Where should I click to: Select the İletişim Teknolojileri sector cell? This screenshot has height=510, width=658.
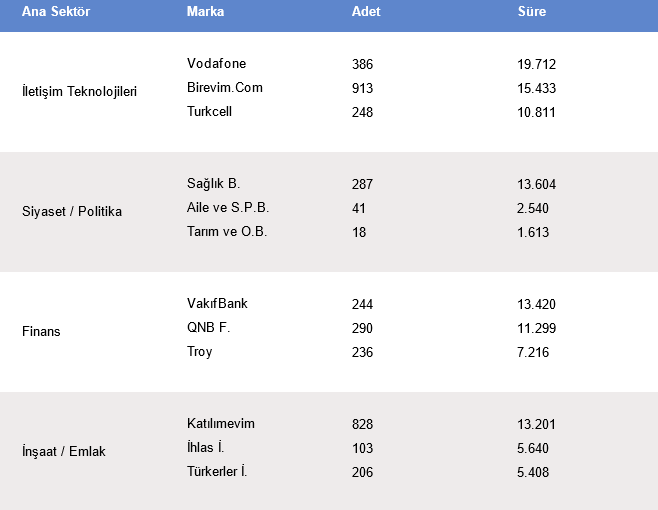(79, 92)
